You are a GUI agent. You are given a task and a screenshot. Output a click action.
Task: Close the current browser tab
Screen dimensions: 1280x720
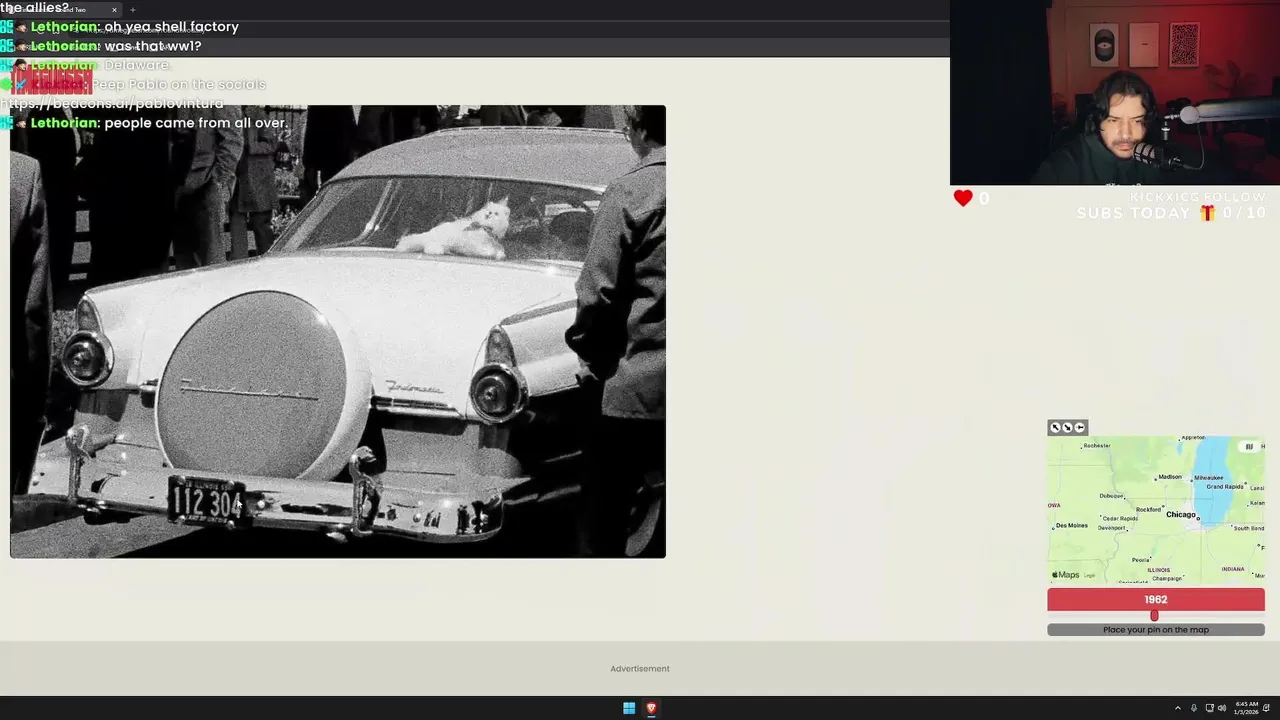click(114, 10)
